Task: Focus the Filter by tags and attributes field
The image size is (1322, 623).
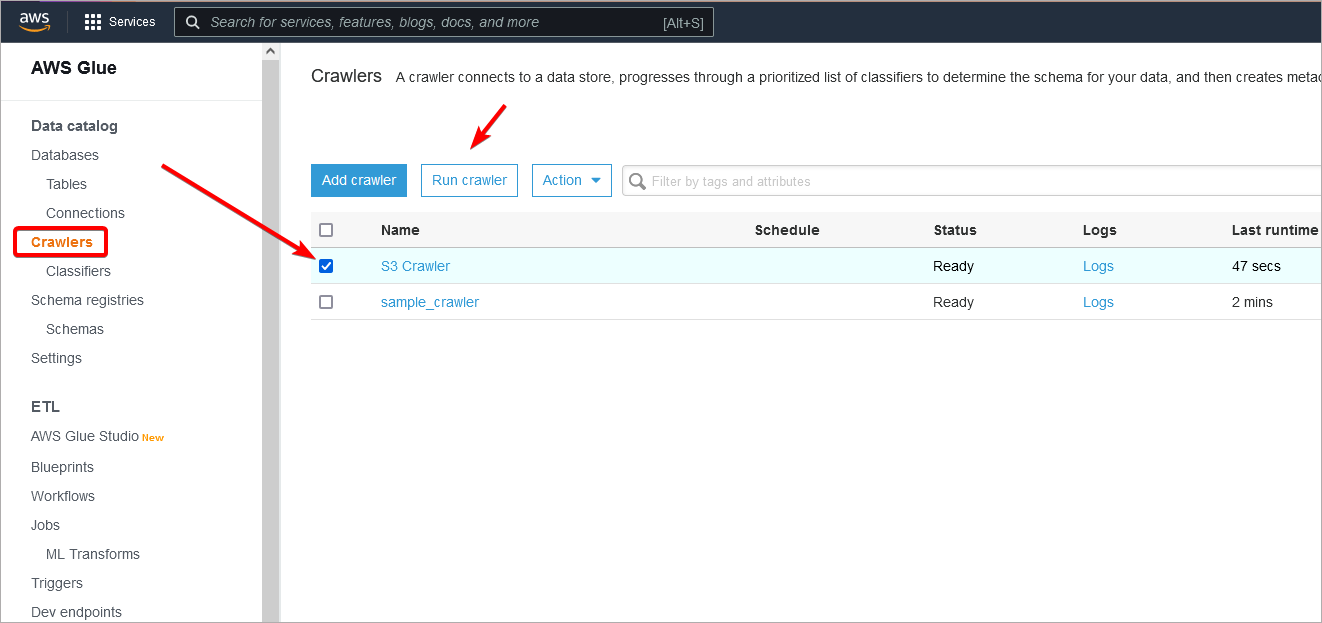Action: 980,181
